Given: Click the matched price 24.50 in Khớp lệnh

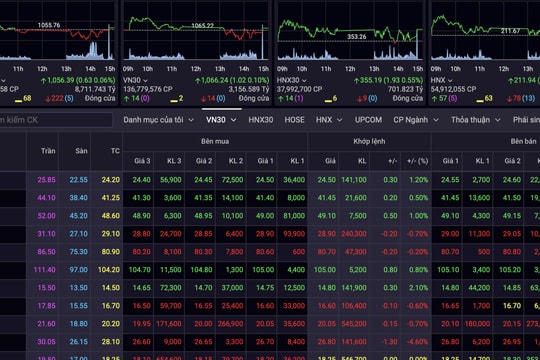Looking at the screenshot, I should 326,180.
